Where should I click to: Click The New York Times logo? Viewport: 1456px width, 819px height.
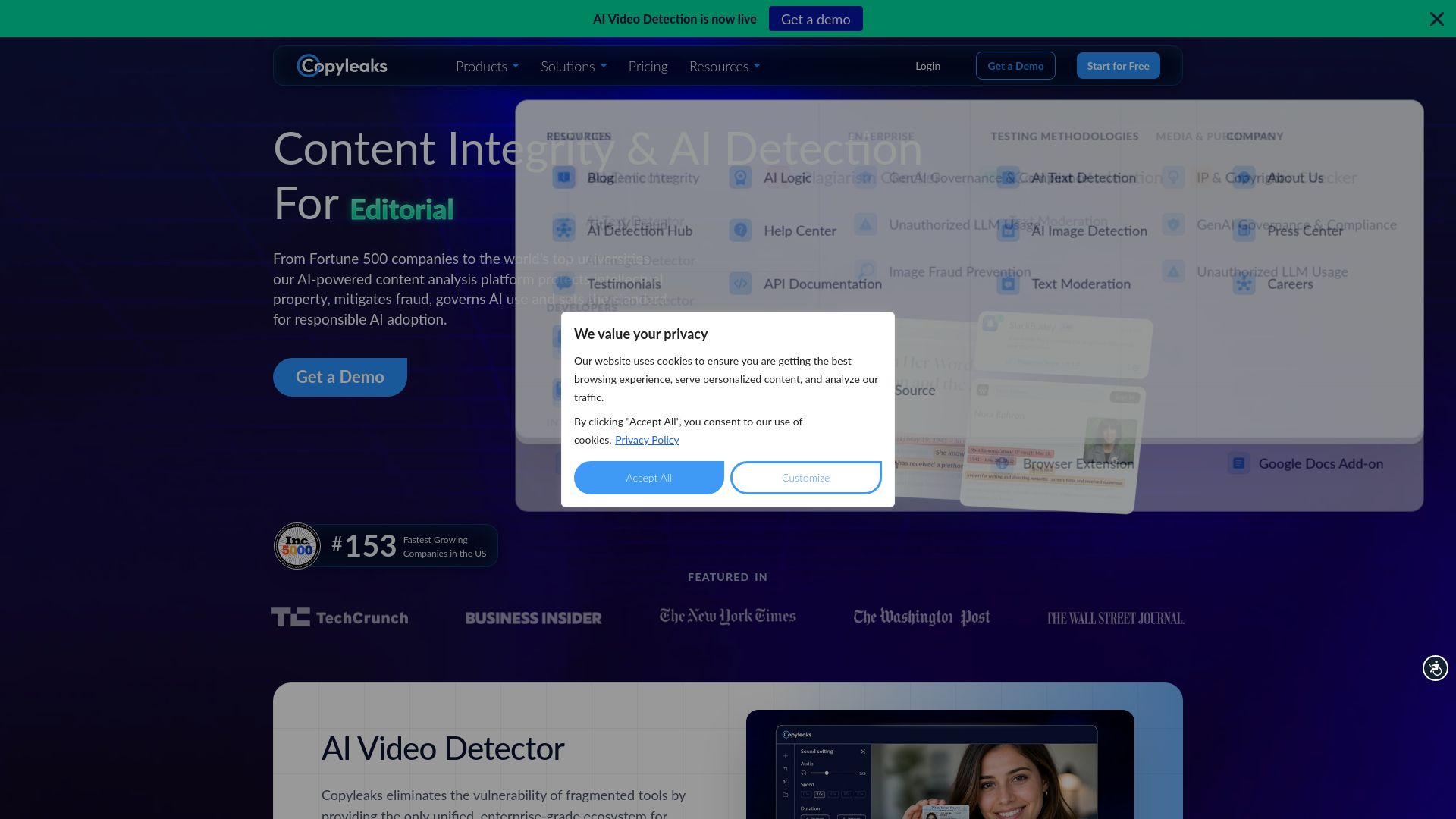728,617
